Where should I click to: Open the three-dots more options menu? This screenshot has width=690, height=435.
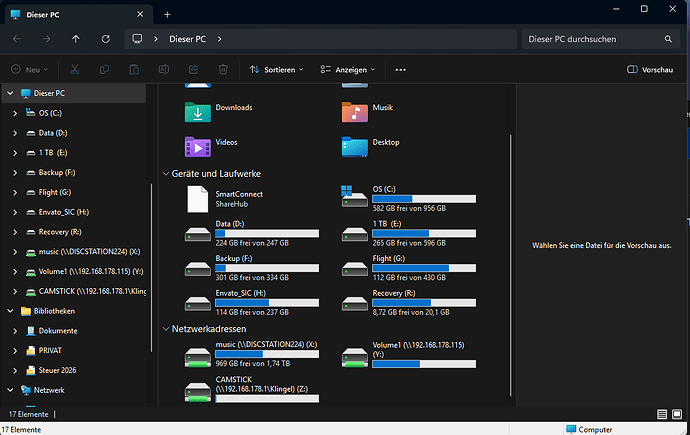[401, 70]
